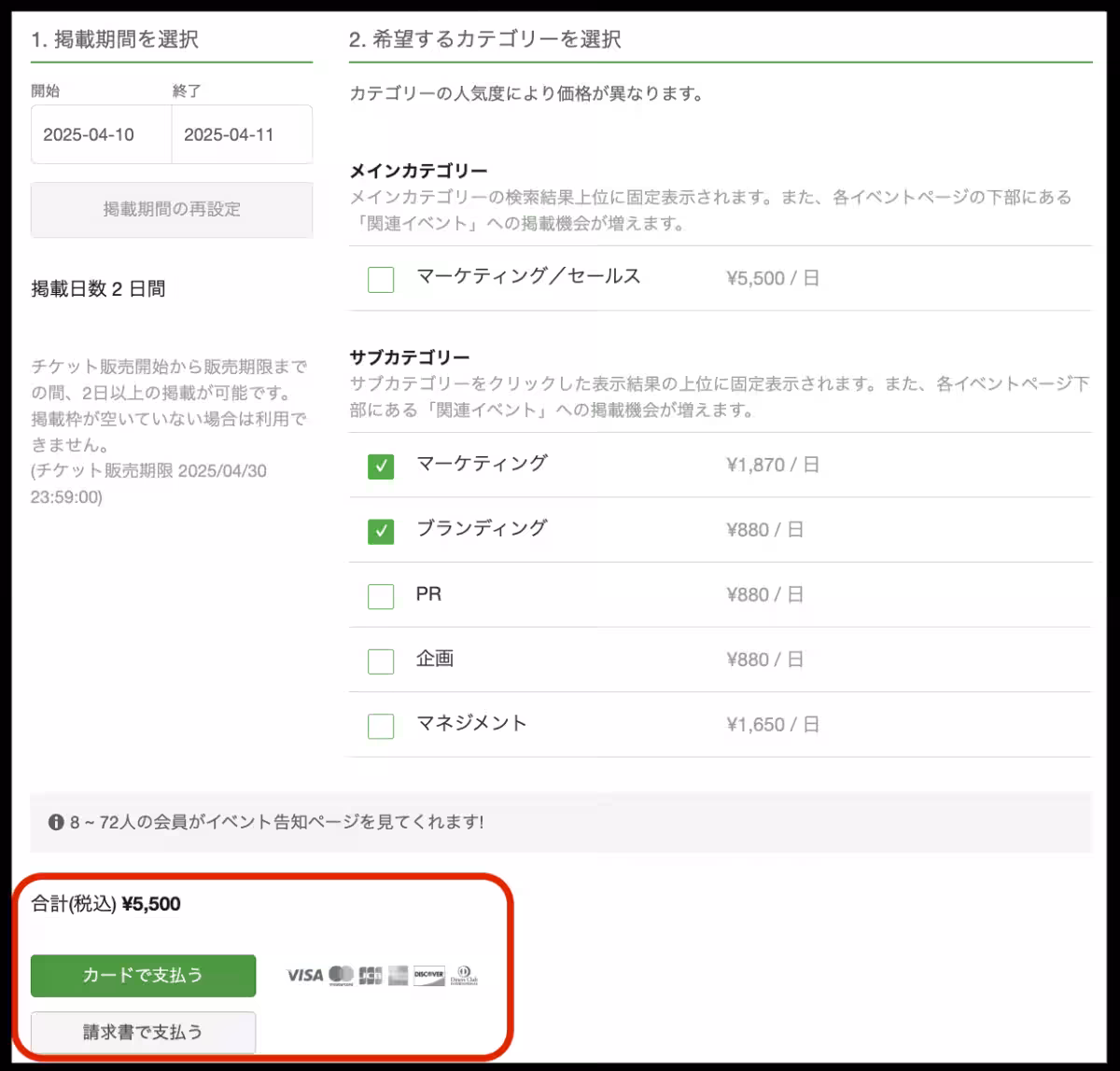Click the Diners Club International icon
This screenshot has width=1120, height=1071.
464,974
